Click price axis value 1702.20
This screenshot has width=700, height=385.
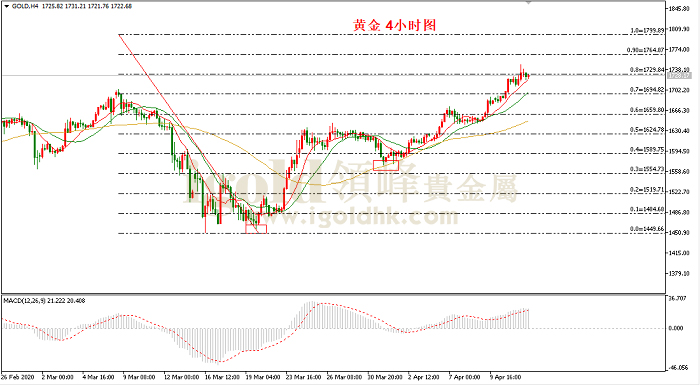679,90
